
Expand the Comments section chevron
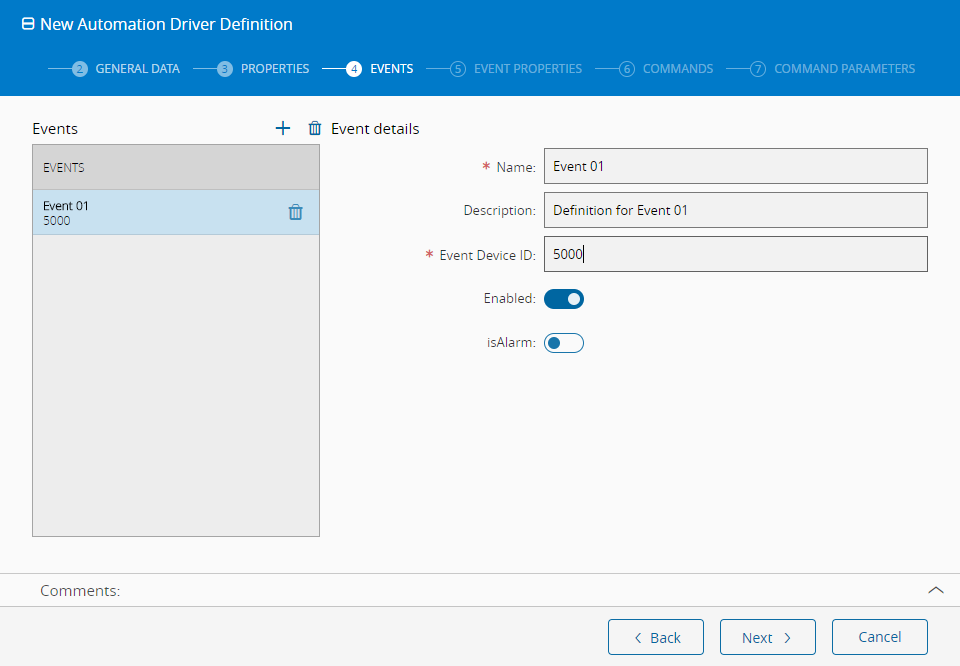coord(936,590)
